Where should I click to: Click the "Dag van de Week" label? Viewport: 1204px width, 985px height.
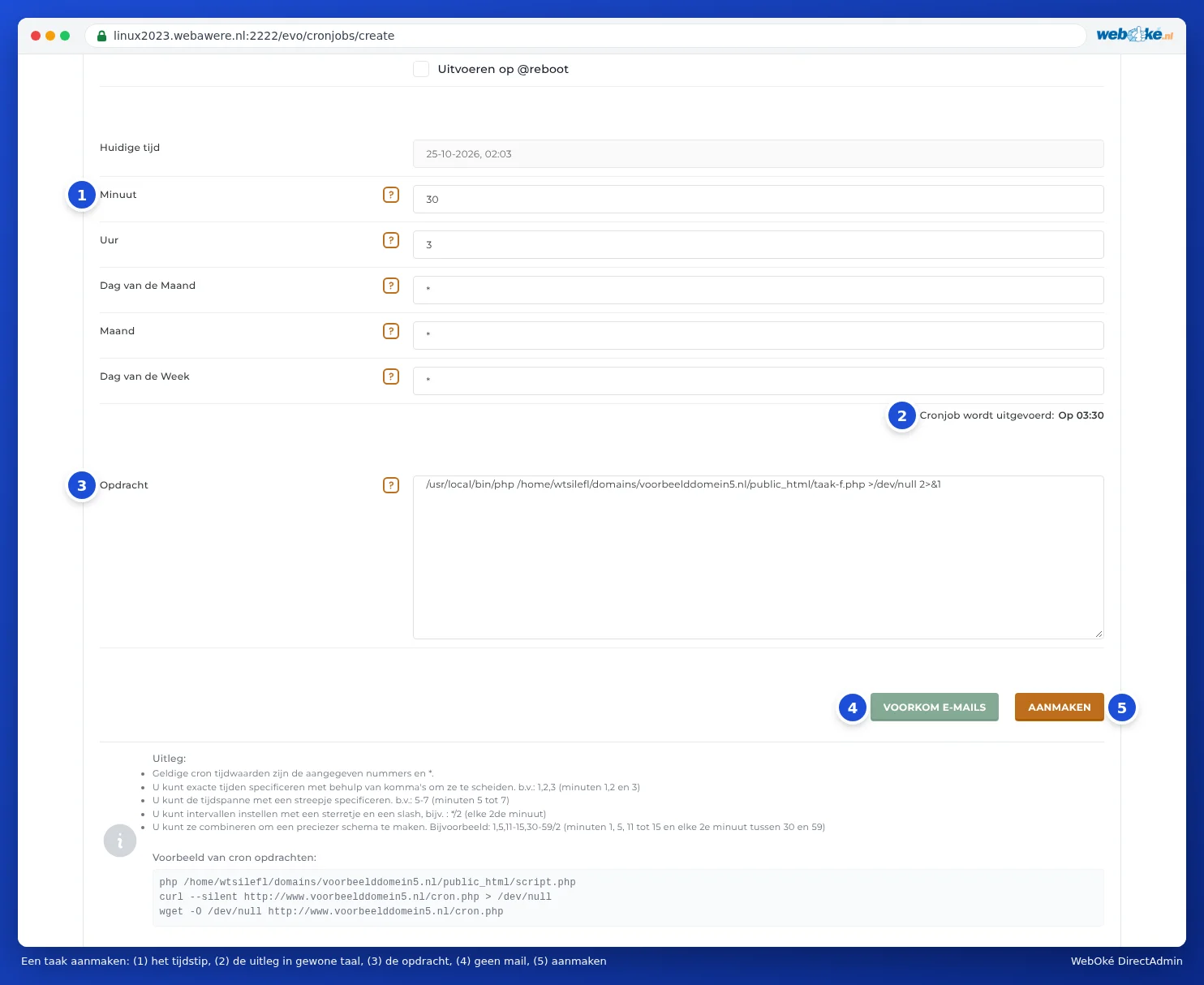point(144,376)
